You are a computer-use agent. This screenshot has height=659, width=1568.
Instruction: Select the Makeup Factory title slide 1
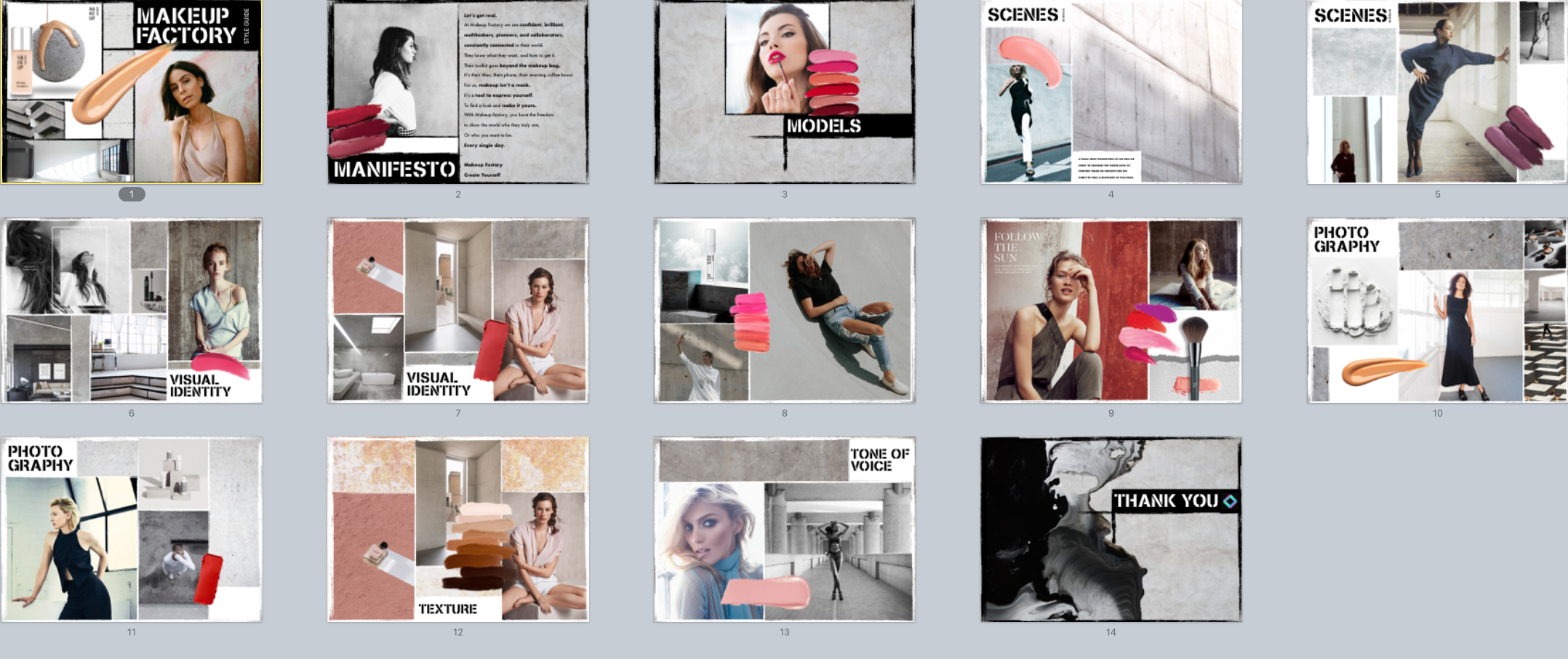pyautogui.click(x=132, y=92)
